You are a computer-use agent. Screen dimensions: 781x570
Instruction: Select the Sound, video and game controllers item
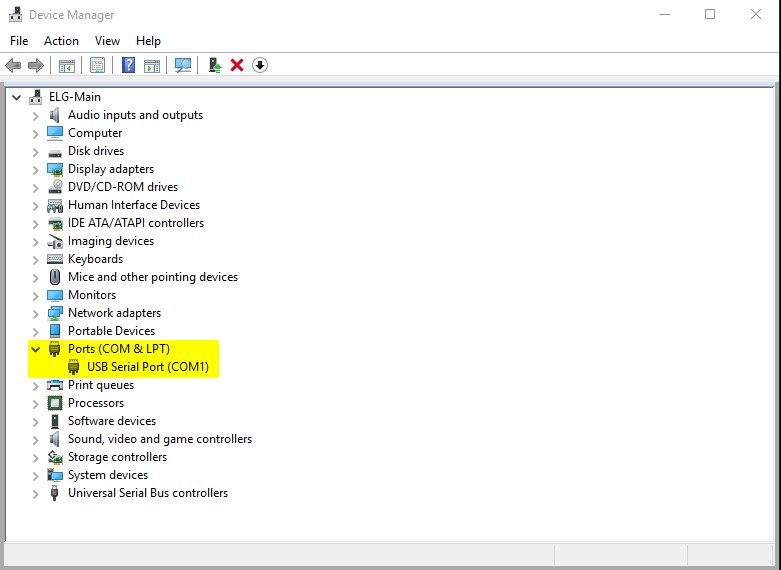click(x=159, y=439)
